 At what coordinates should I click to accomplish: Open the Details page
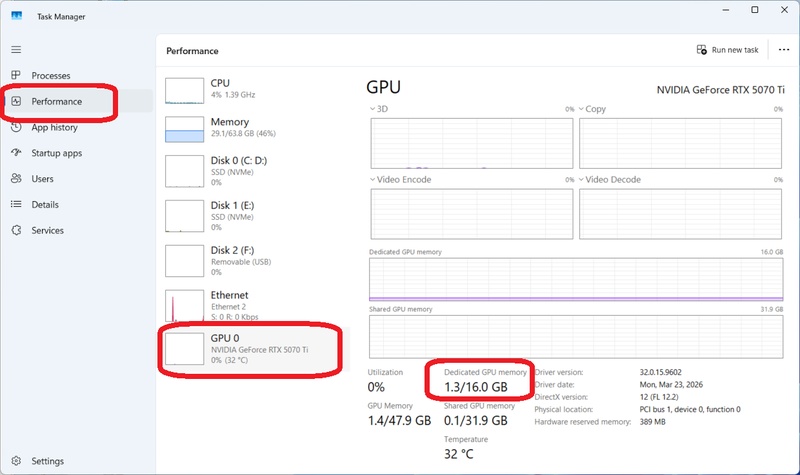pos(44,204)
